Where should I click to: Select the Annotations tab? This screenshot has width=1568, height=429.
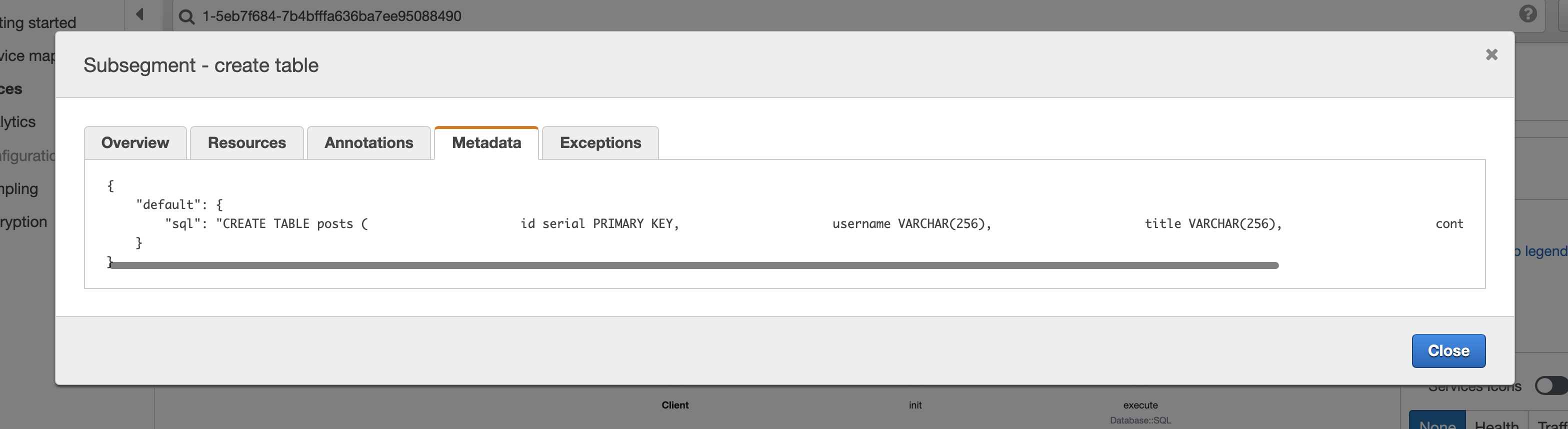tap(368, 143)
